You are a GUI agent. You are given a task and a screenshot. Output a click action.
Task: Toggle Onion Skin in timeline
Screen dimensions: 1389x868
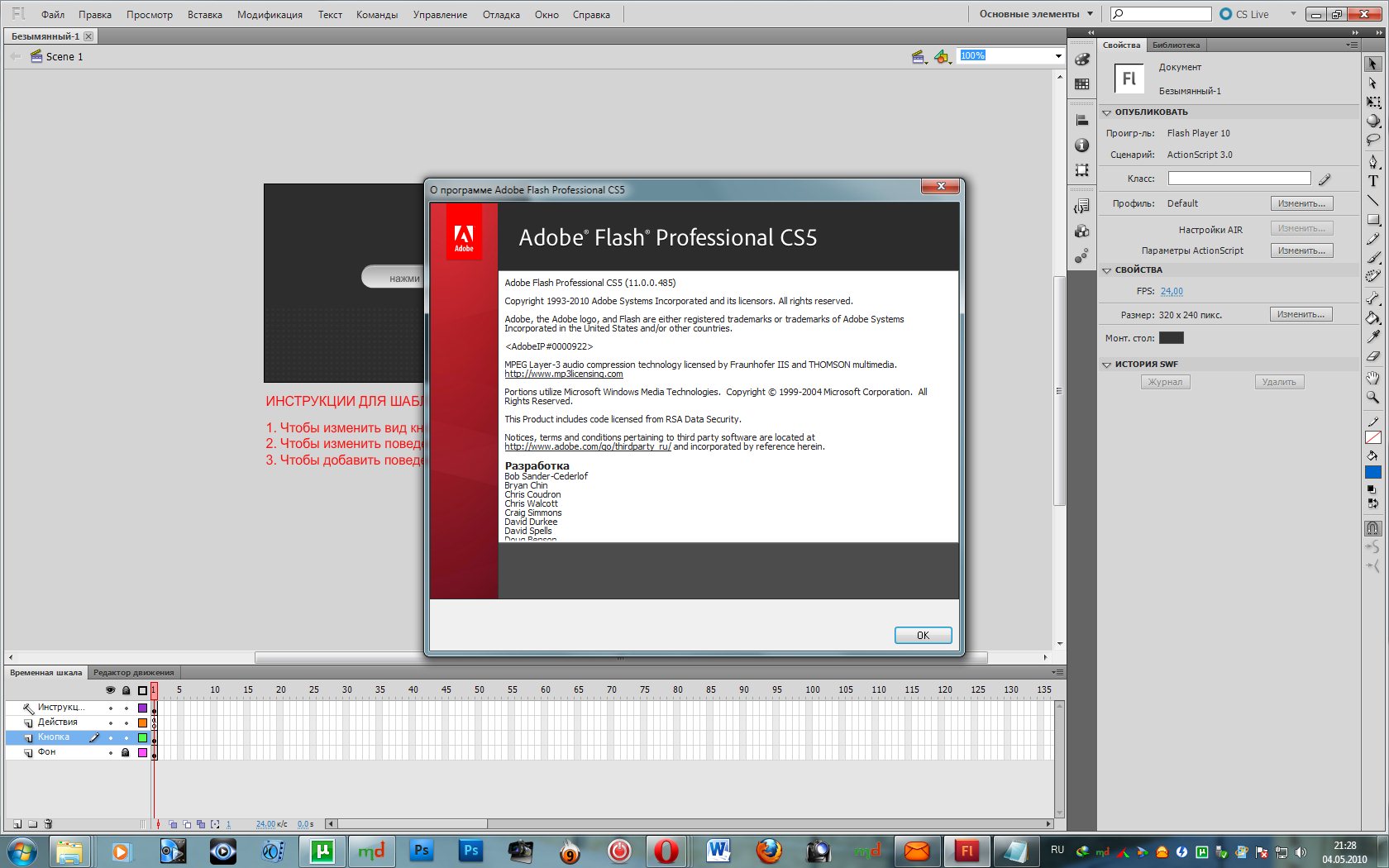coord(173,824)
